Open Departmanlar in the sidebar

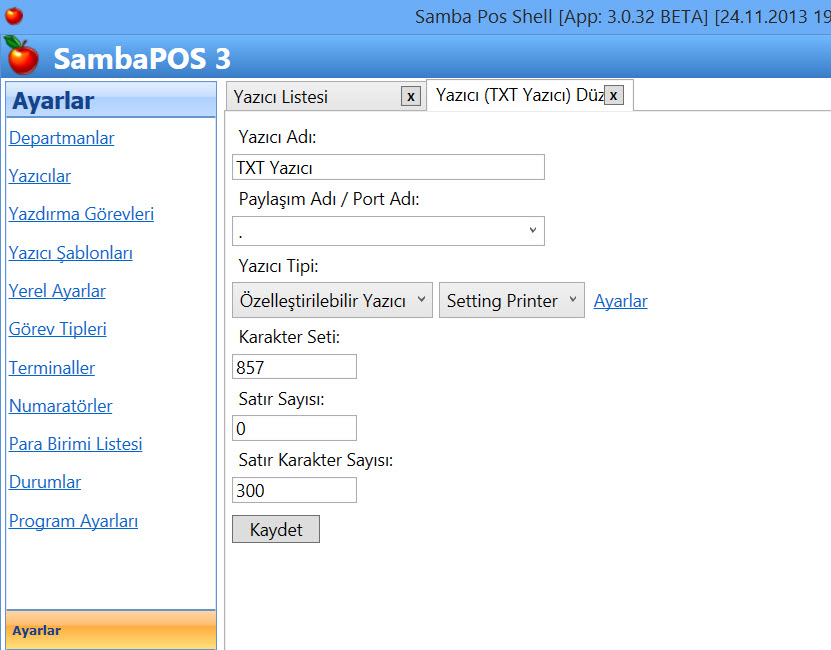(61, 138)
